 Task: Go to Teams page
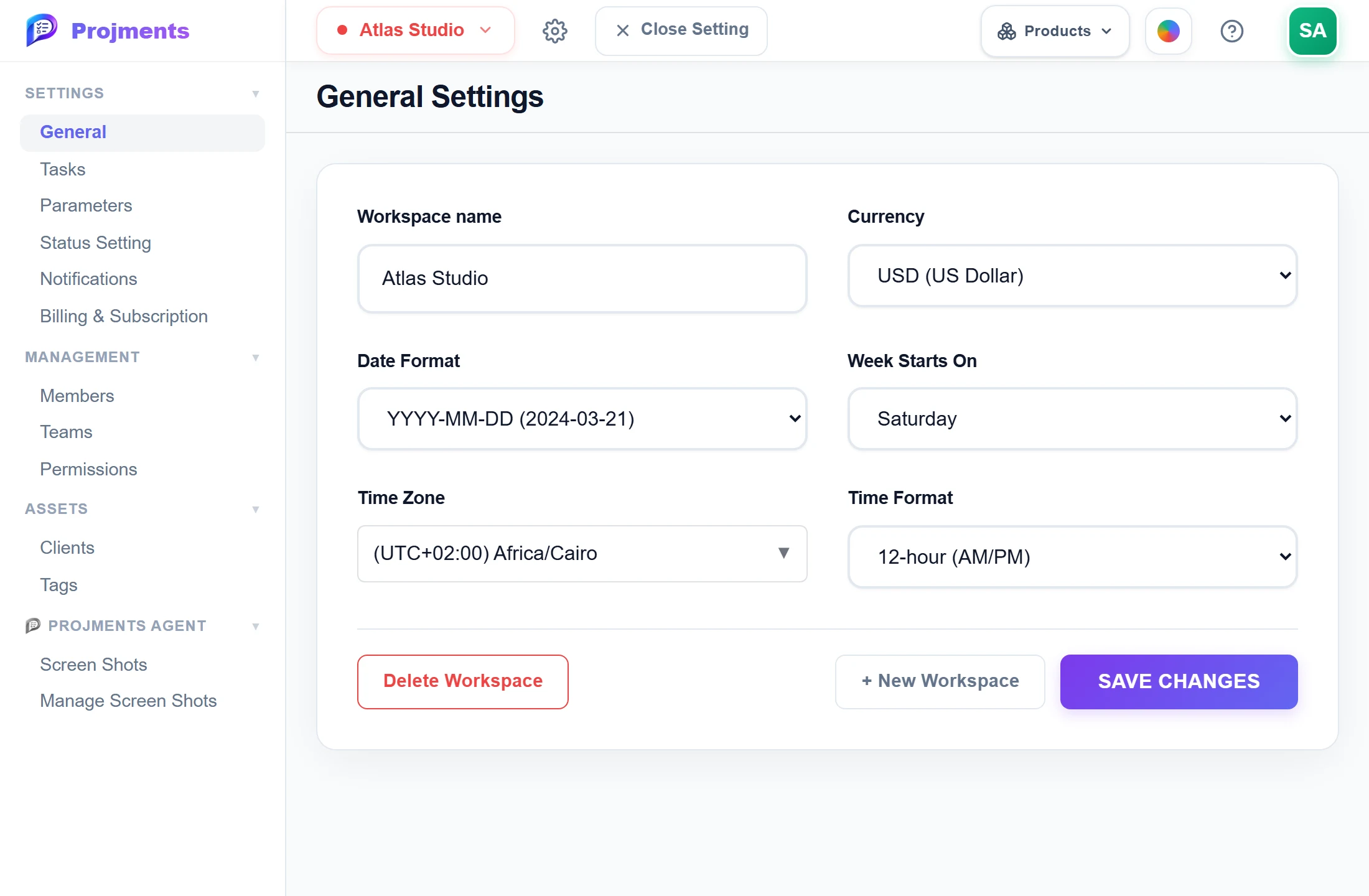[x=66, y=432]
